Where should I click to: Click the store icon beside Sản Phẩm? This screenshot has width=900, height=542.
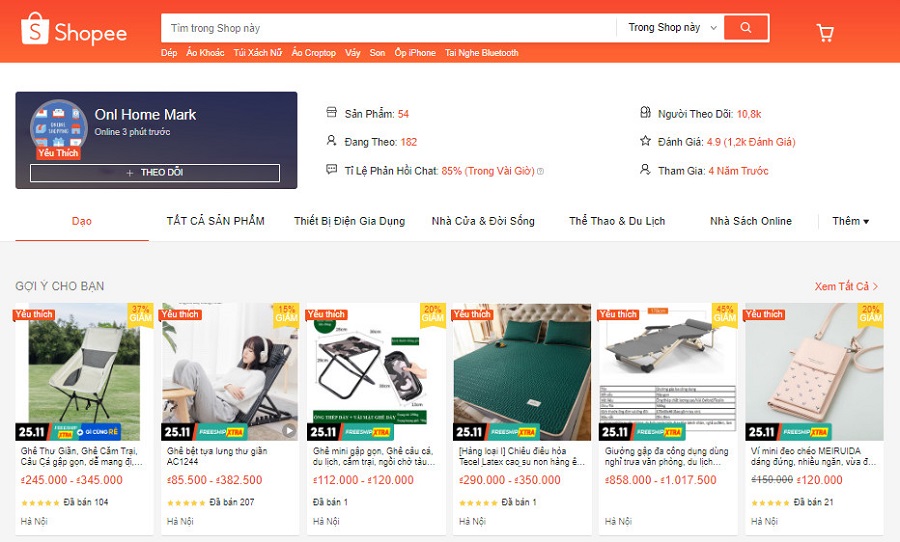(x=331, y=112)
